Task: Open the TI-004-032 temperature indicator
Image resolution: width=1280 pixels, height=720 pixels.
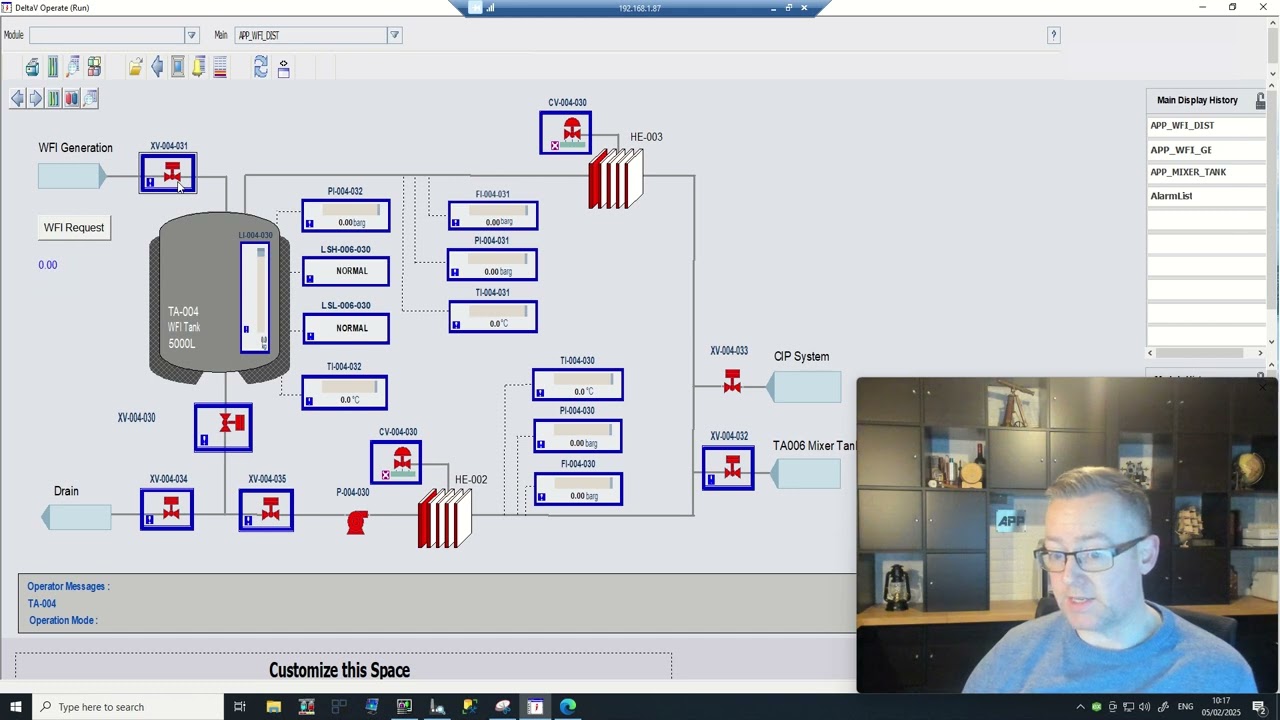Action: tap(345, 392)
